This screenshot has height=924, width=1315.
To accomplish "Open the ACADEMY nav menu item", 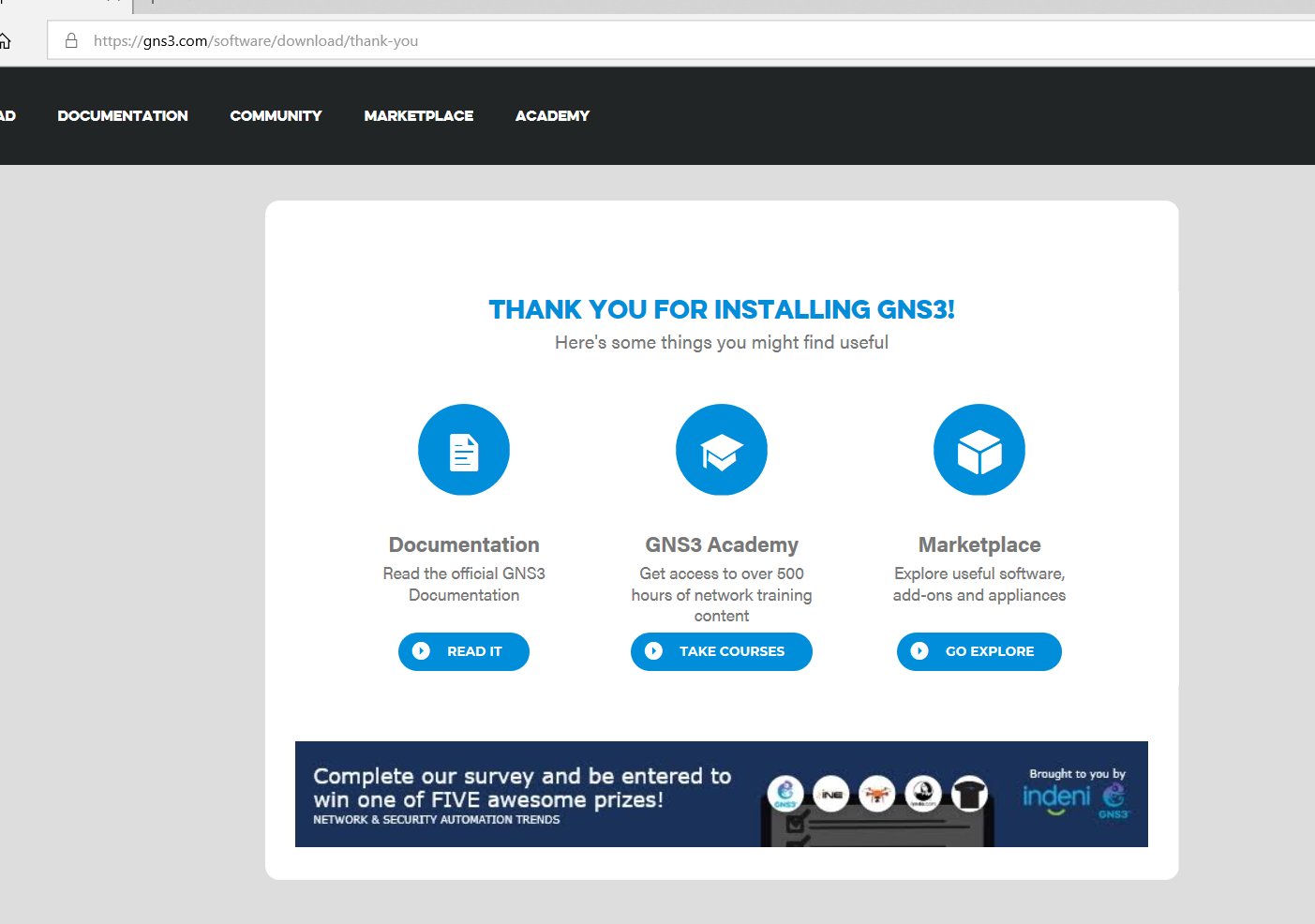I will 552,116.
